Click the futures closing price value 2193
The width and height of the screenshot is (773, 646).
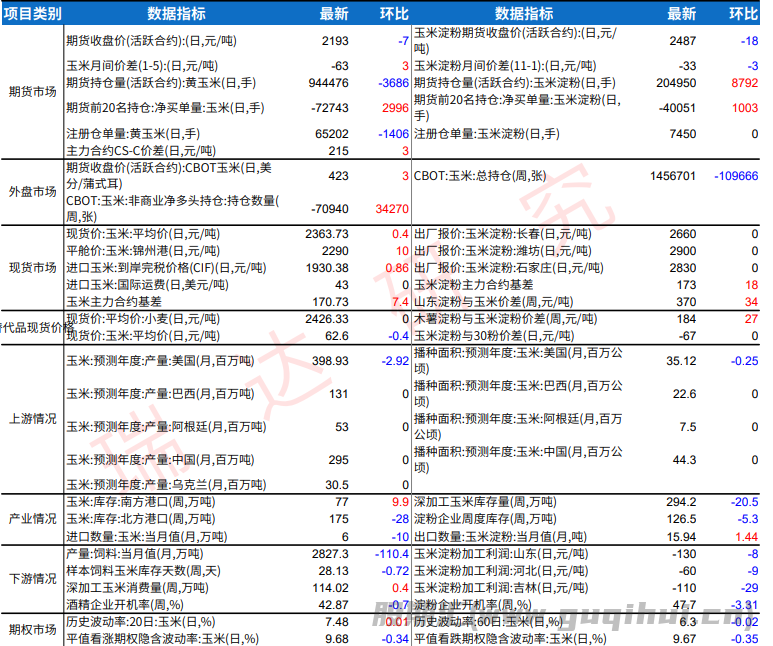(x=335, y=41)
